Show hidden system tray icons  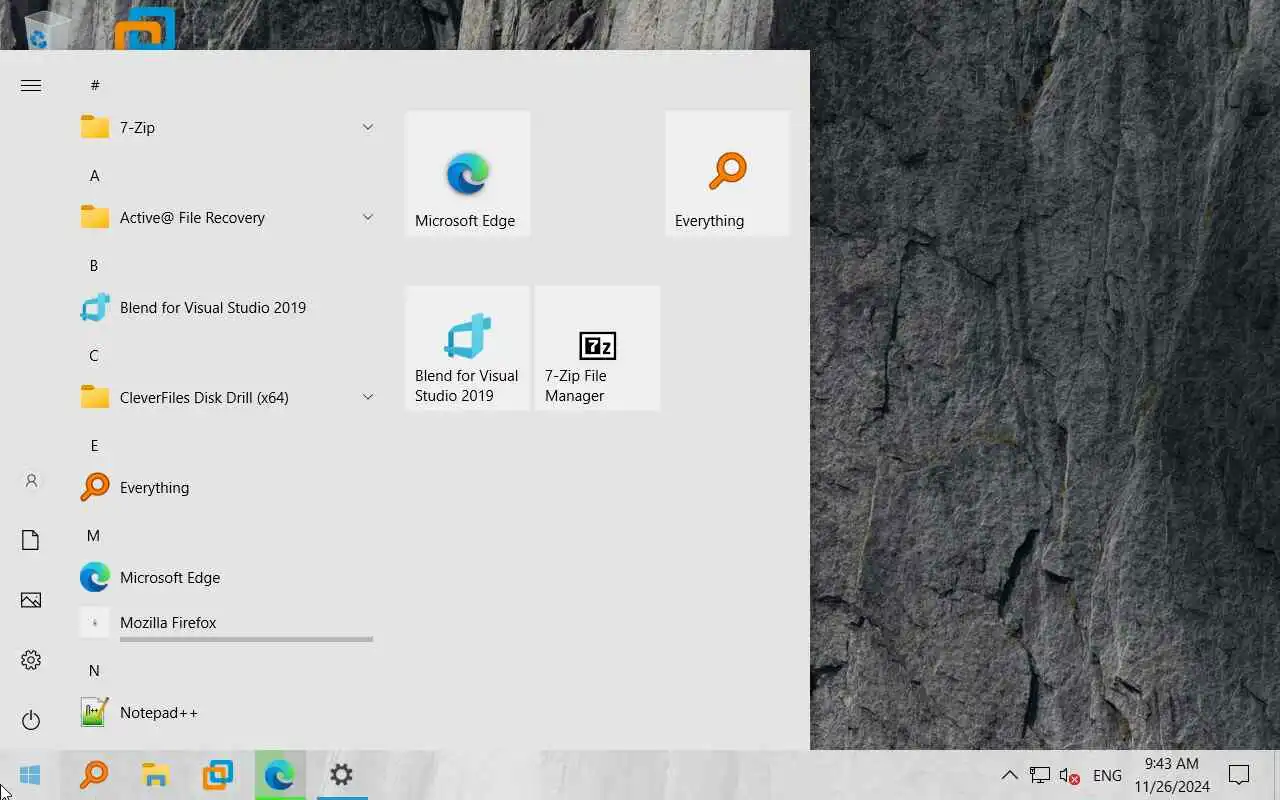(x=1010, y=775)
